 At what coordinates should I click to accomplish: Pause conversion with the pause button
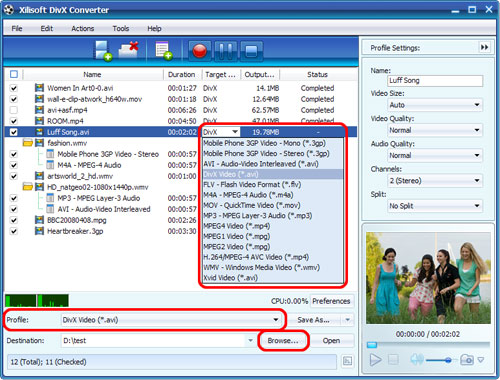pos(226,51)
